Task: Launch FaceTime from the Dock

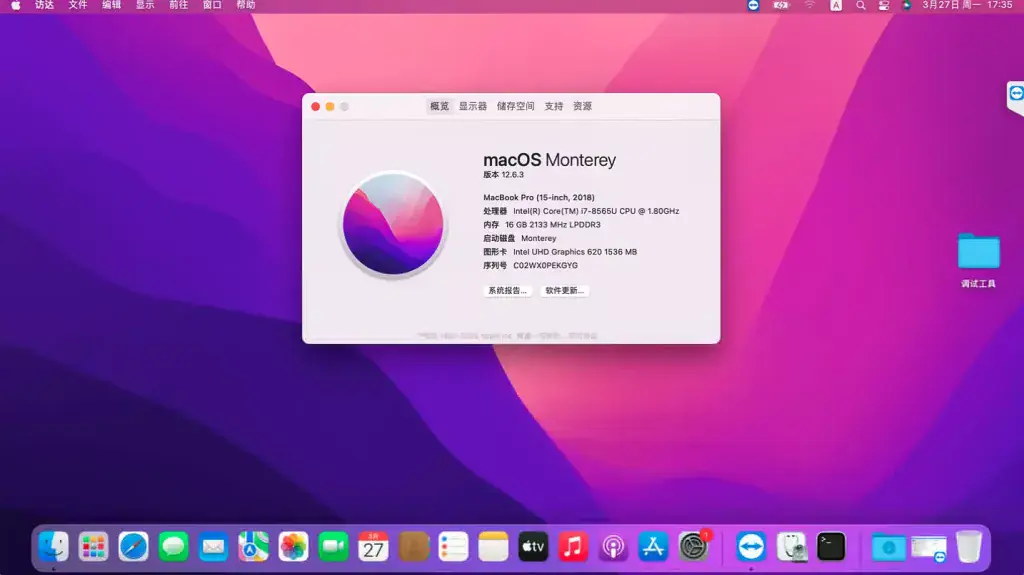Action: click(x=333, y=547)
